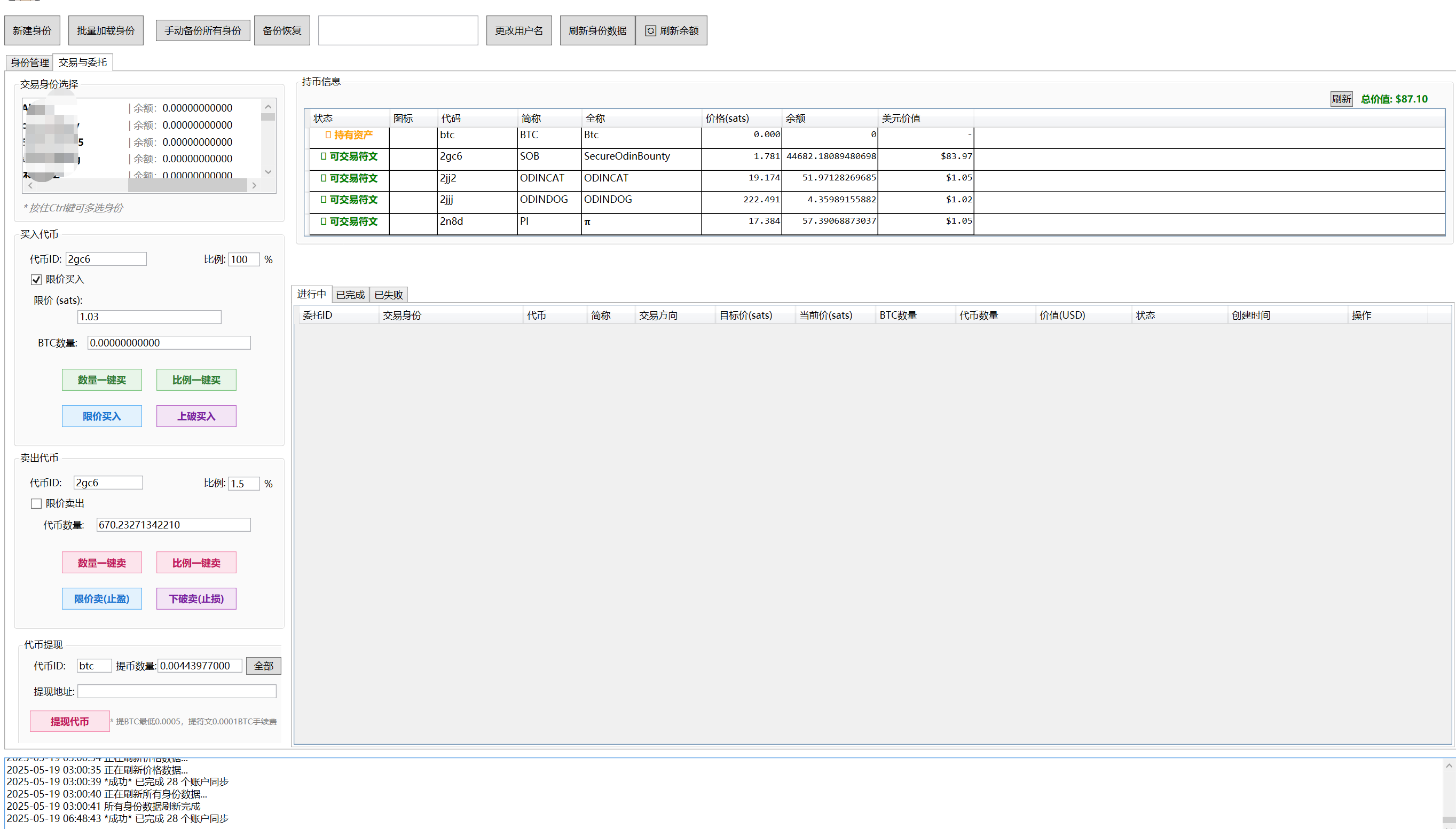Switch to 进行中 orders tab

point(311,294)
